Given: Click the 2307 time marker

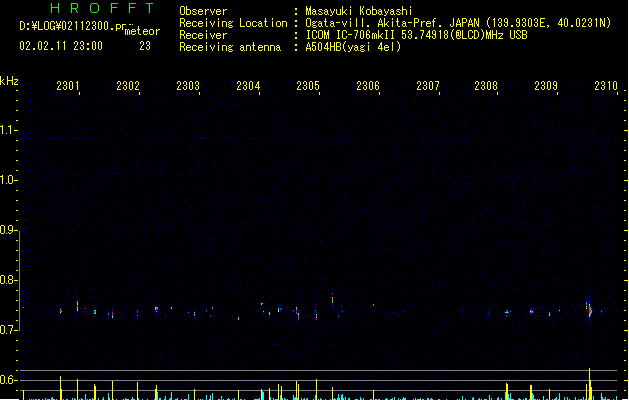Looking at the screenshot, I should 428,86.
